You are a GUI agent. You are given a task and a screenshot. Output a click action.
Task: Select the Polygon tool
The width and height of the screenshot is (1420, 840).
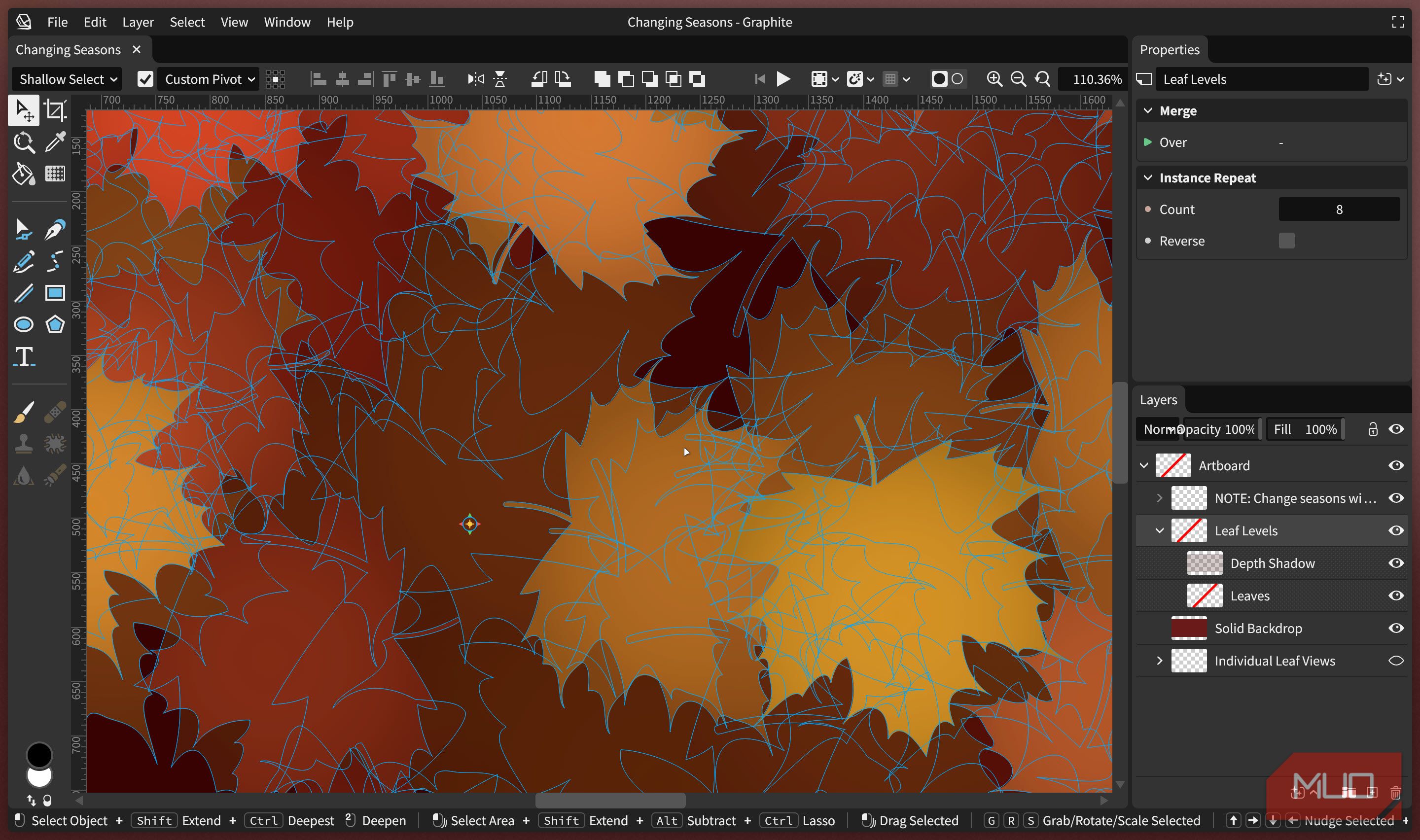click(55, 324)
